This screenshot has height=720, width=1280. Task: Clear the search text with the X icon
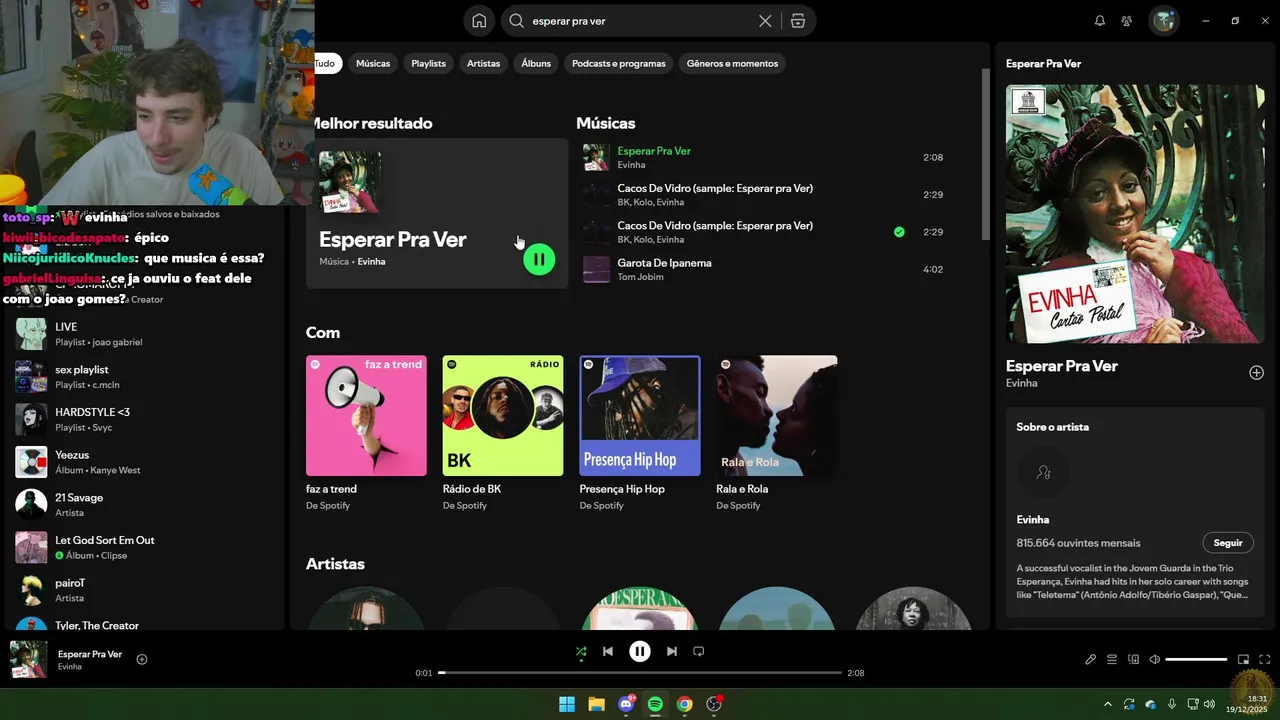[x=765, y=21]
